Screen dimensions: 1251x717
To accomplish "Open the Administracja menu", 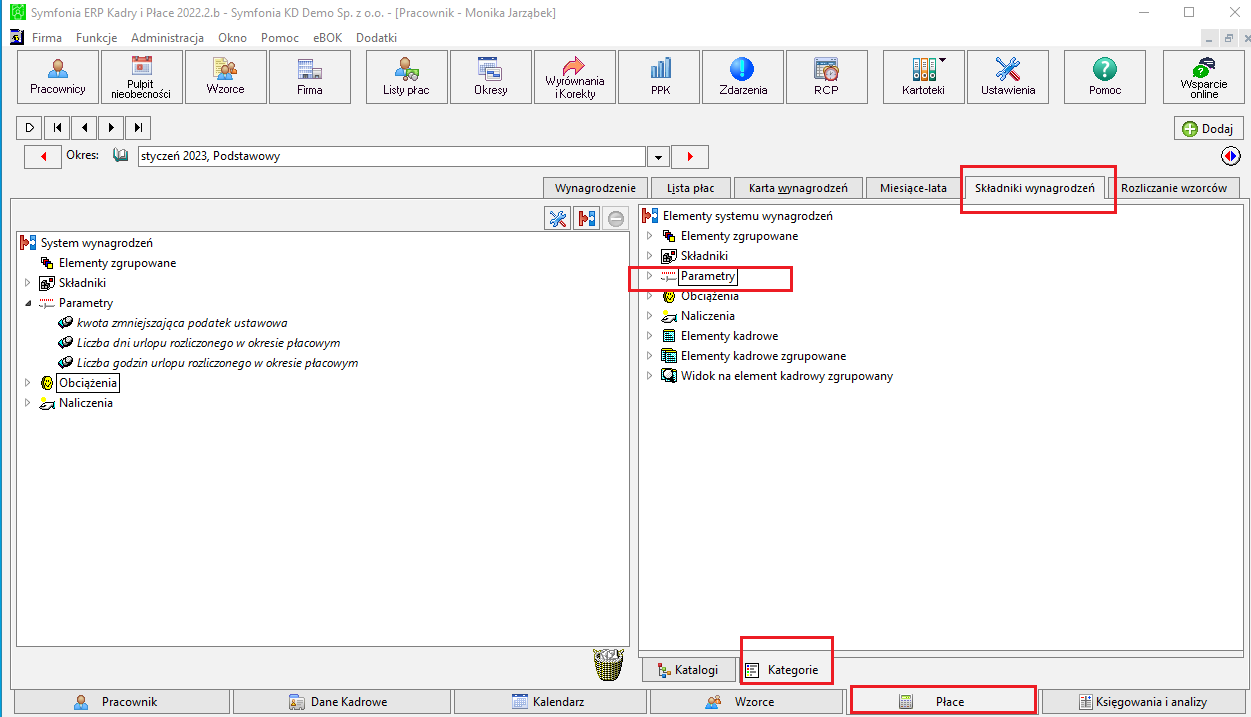I will pyautogui.click(x=167, y=38).
